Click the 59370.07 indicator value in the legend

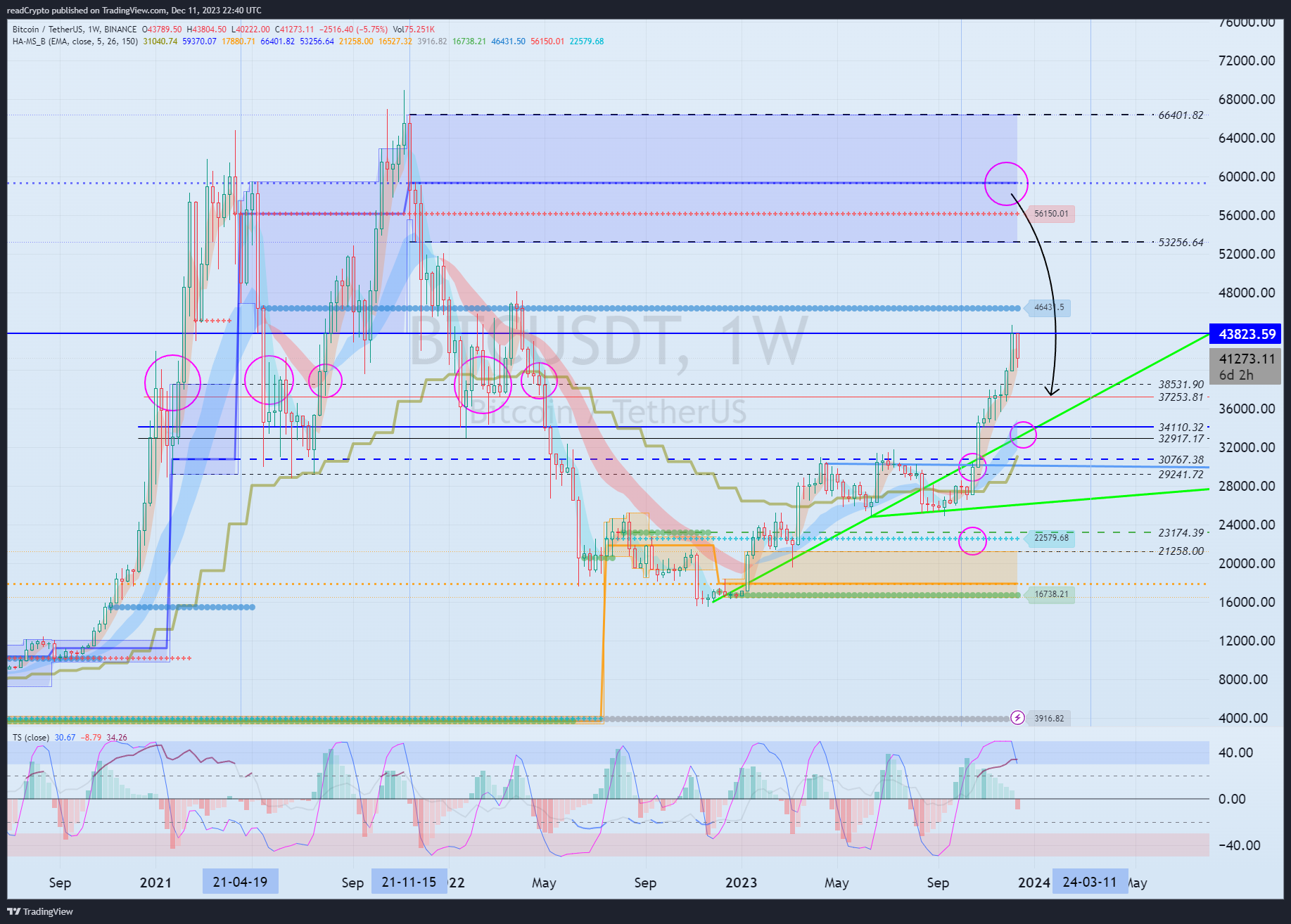[x=199, y=41]
